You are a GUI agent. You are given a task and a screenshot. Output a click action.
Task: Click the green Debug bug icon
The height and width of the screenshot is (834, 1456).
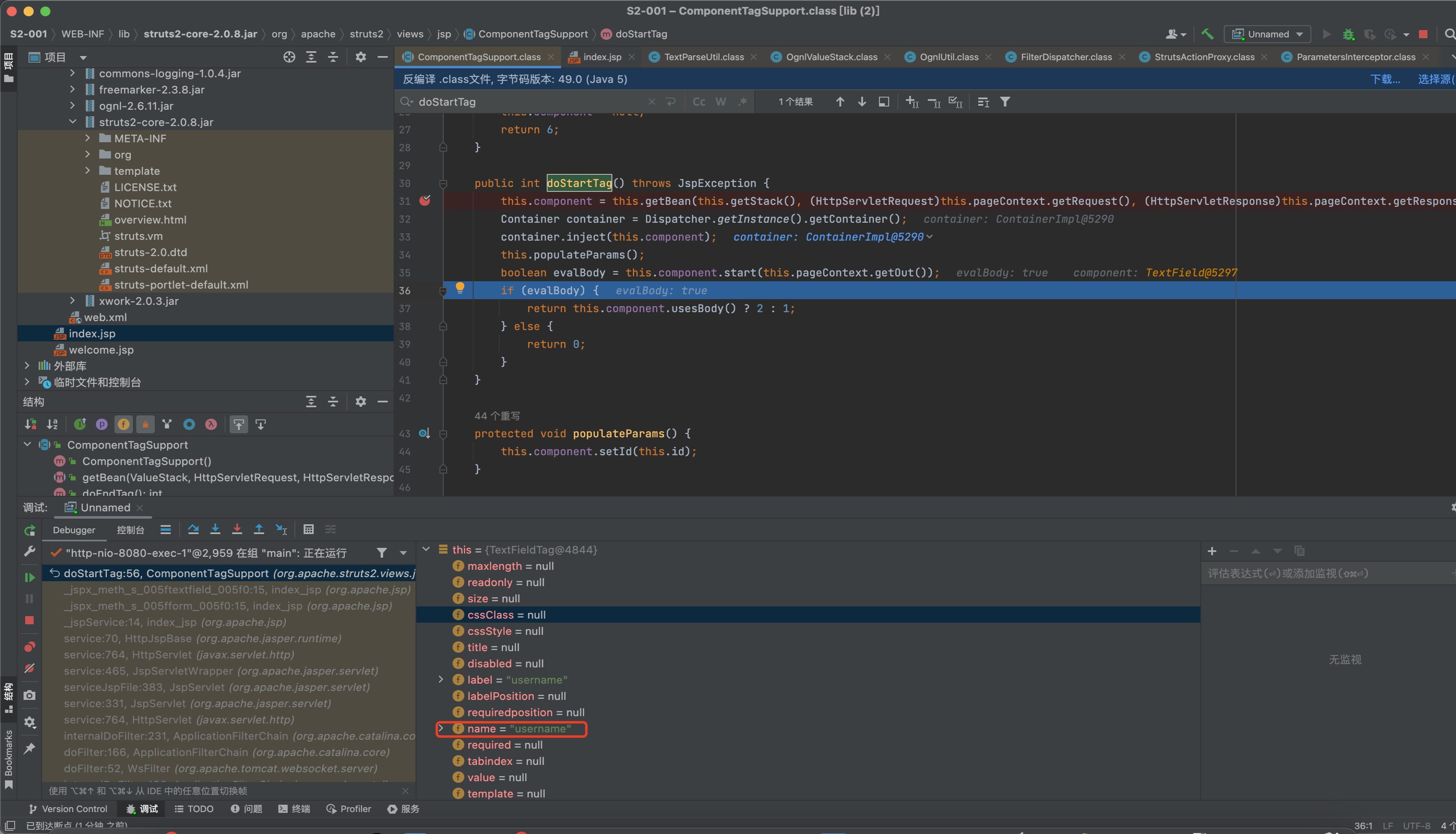[x=1348, y=34]
